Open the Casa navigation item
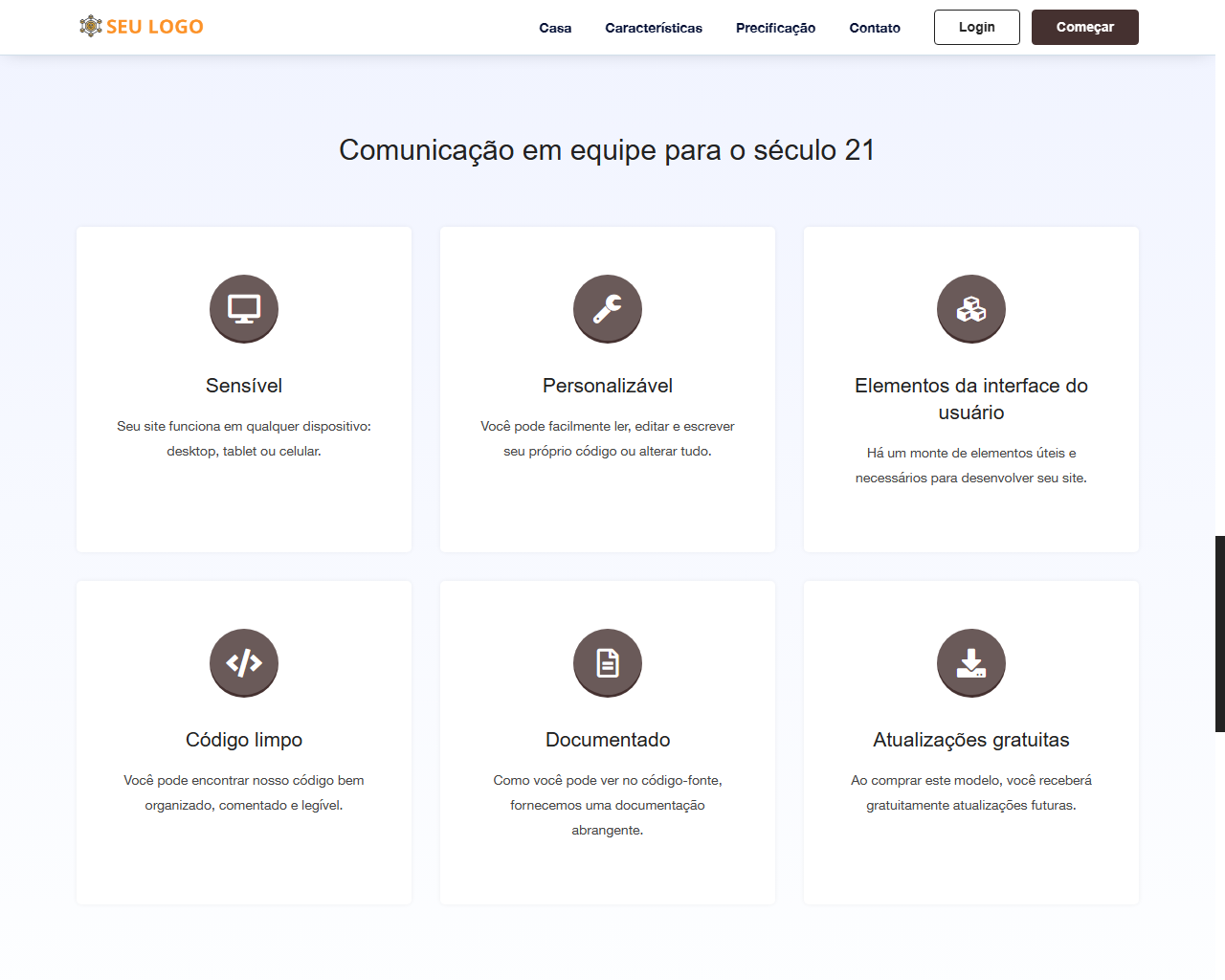 coord(555,28)
